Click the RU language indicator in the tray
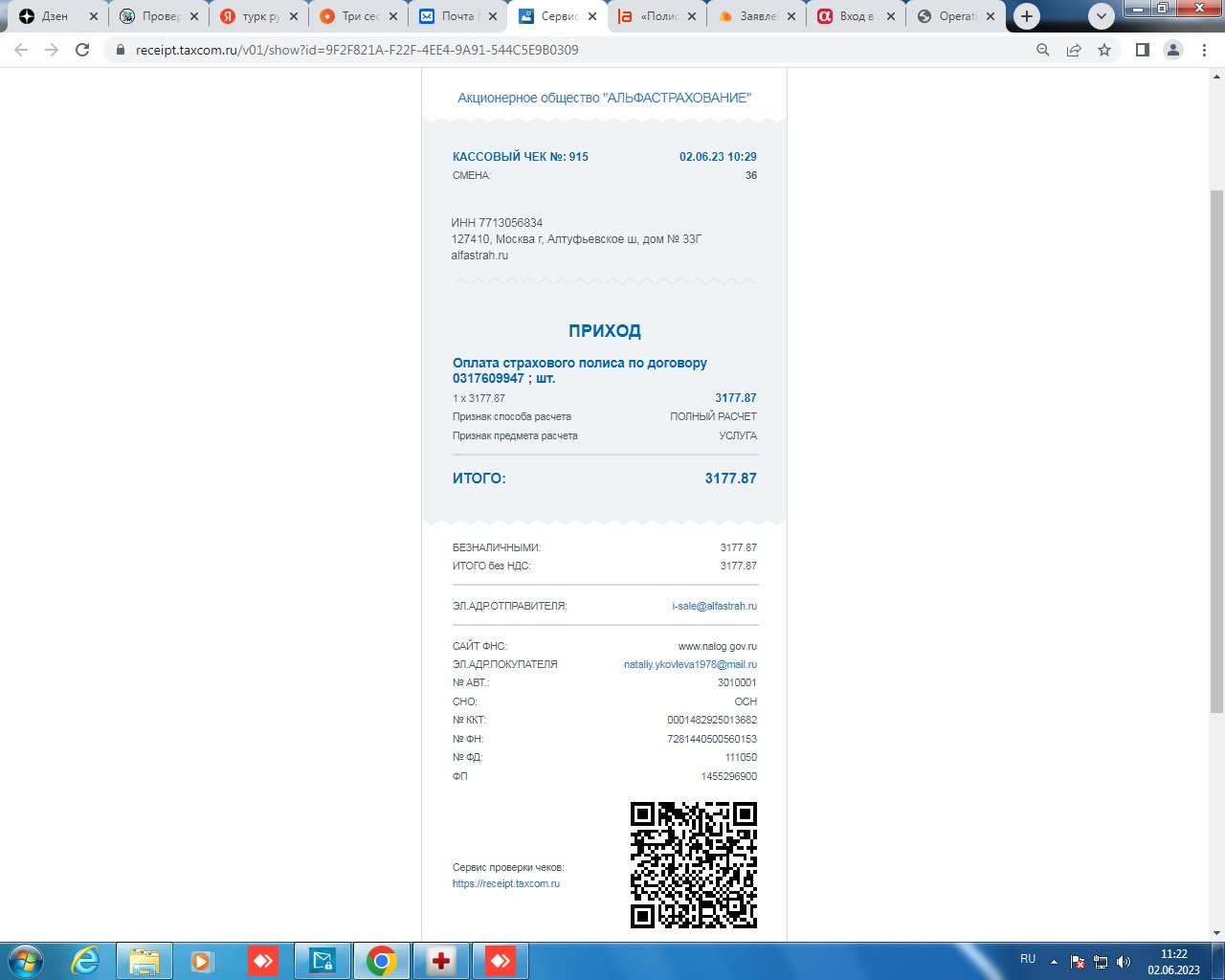This screenshot has height=980, width=1225. coord(1028,959)
